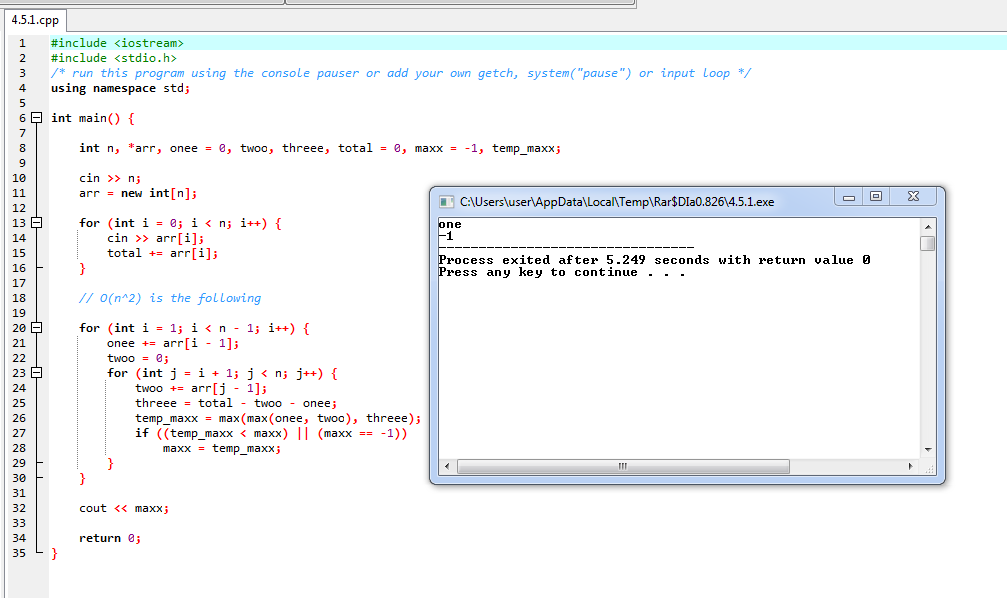Select the 4.5.1.cpp editor tab
The height and width of the screenshot is (598, 1007).
coord(35,21)
